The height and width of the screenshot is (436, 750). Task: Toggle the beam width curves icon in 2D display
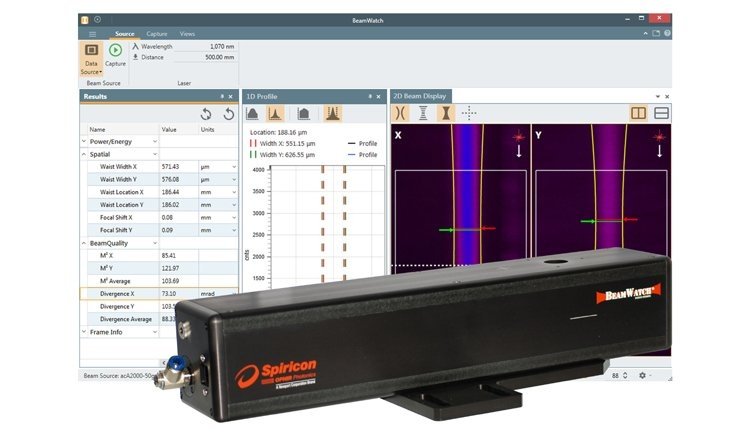401,113
